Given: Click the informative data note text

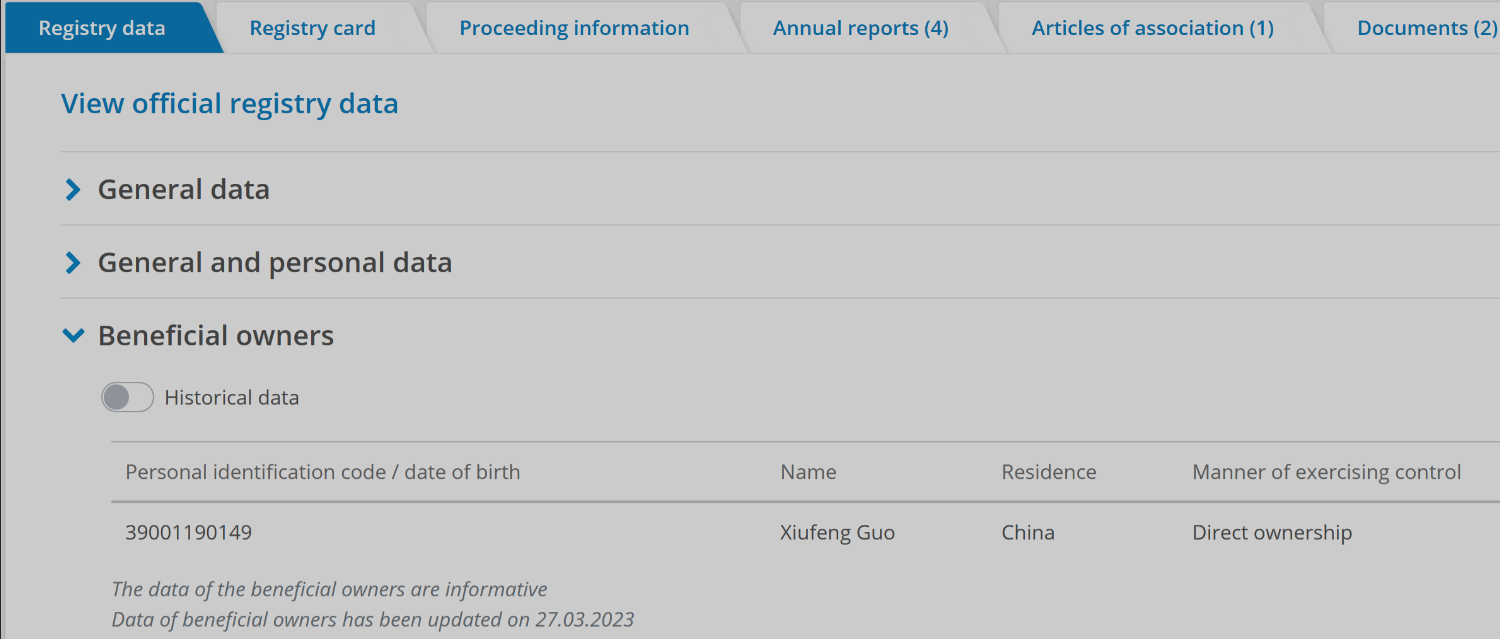Looking at the screenshot, I should 330,589.
